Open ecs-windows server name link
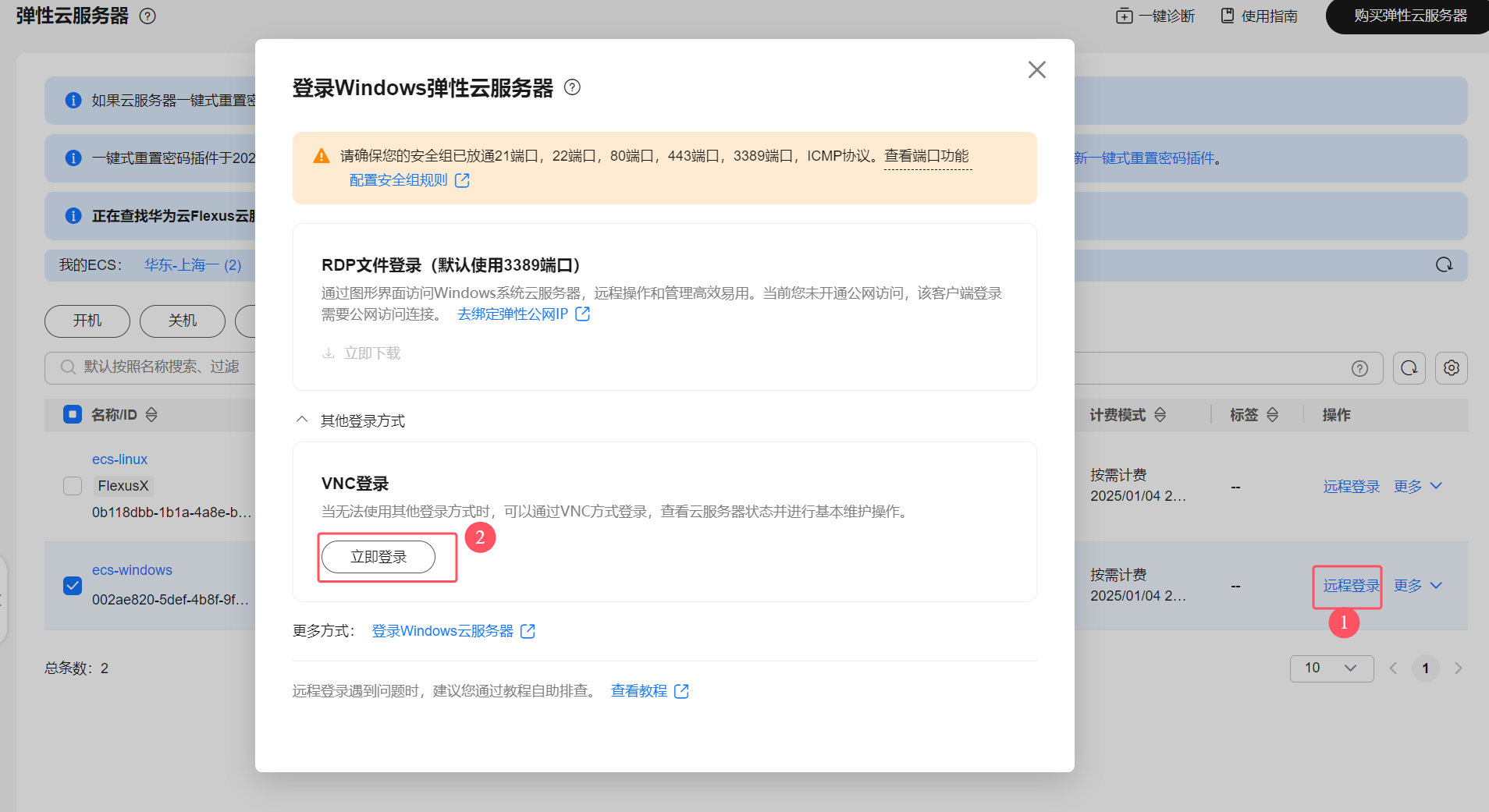 point(132,570)
